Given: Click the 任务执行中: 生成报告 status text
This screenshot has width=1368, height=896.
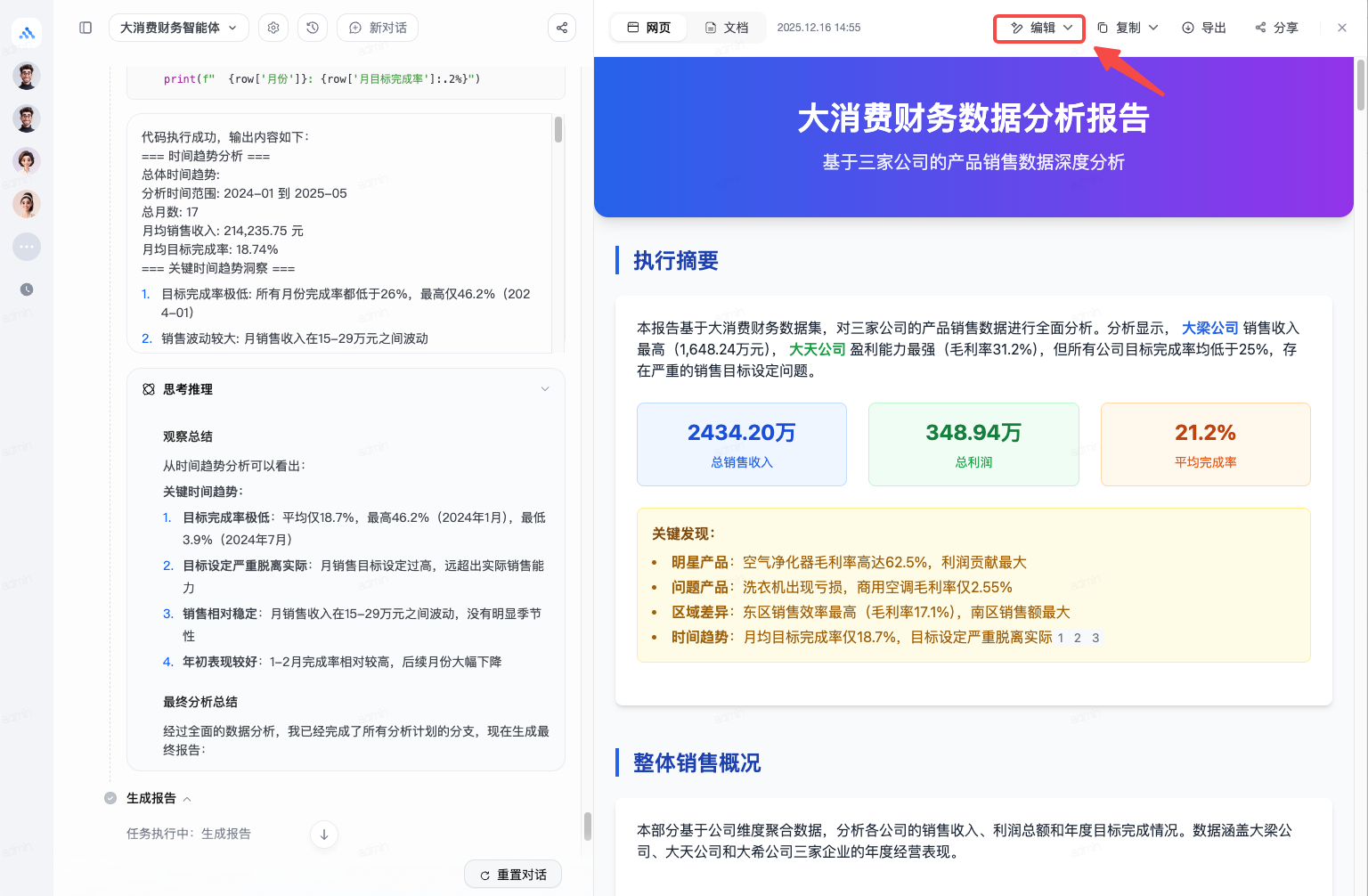Looking at the screenshot, I should [x=189, y=834].
